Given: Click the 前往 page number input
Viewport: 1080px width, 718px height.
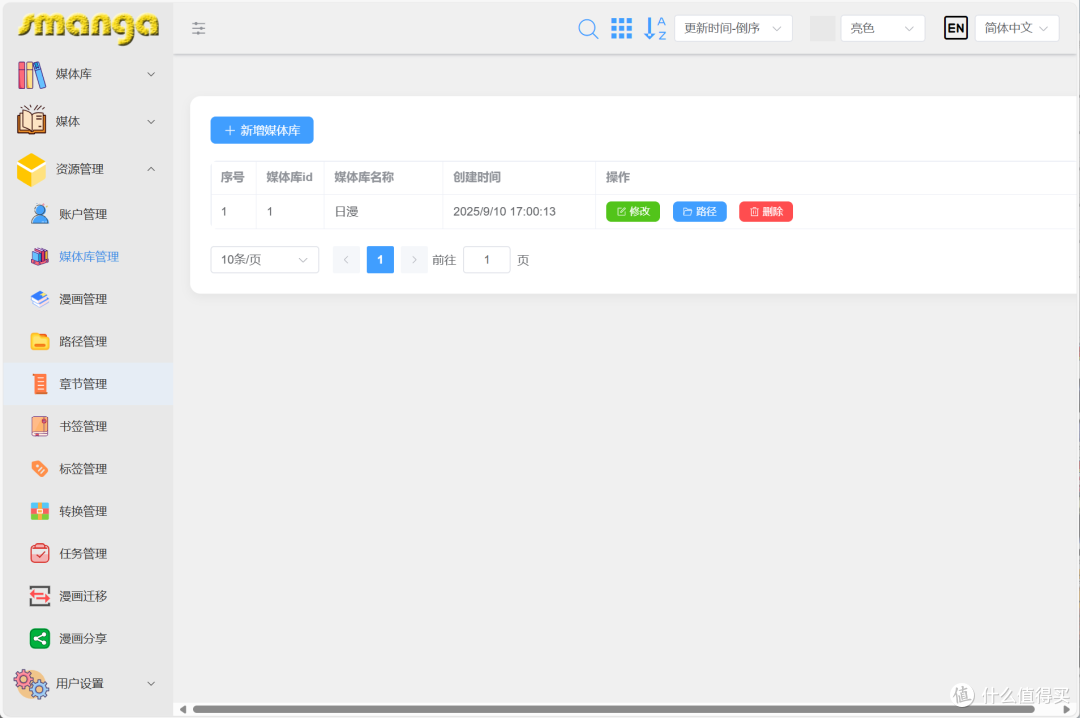Looking at the screenshot, I should (x=486, y=260).
